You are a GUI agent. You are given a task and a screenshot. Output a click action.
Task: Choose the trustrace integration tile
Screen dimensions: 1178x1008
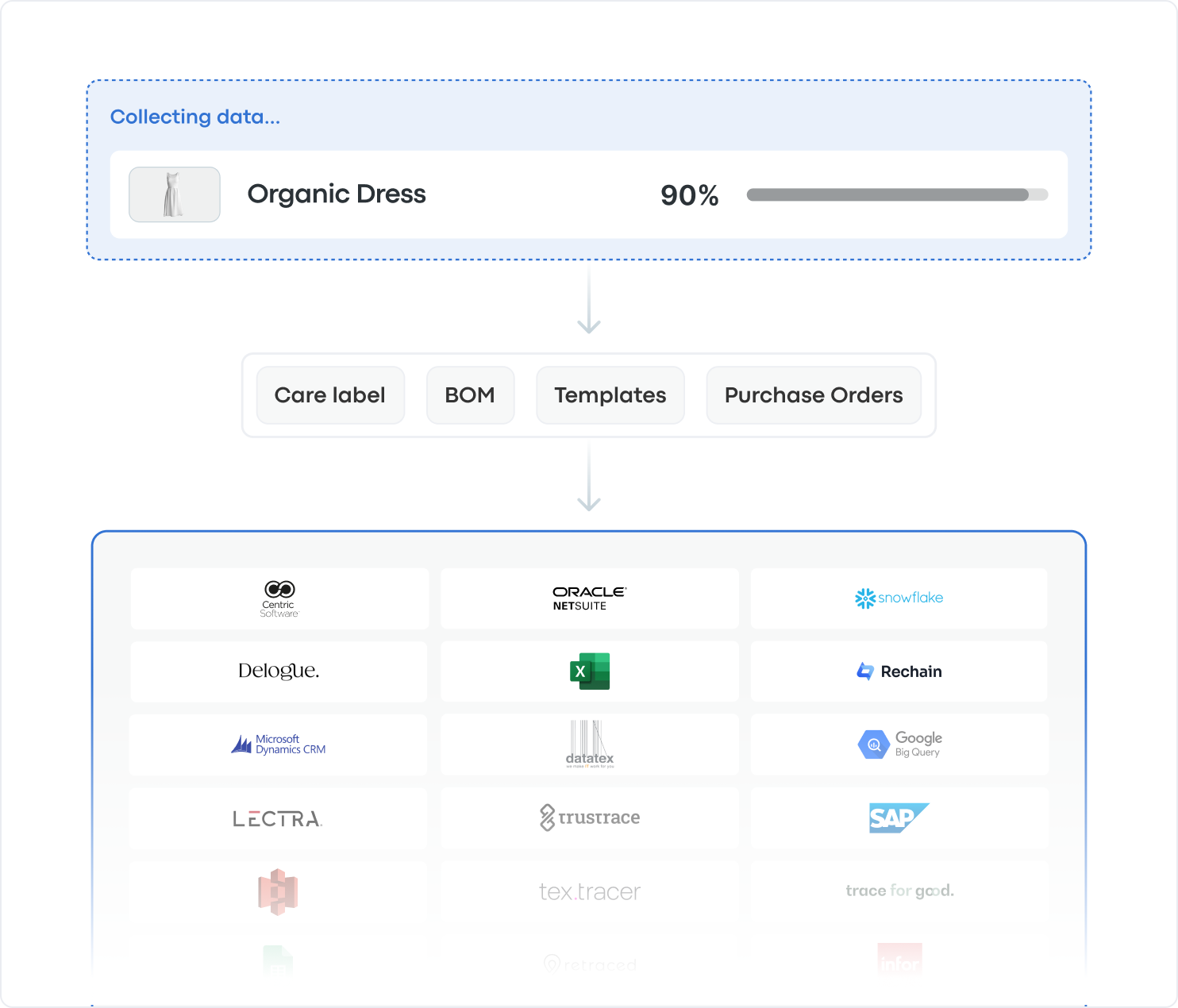tap(589, 818)
